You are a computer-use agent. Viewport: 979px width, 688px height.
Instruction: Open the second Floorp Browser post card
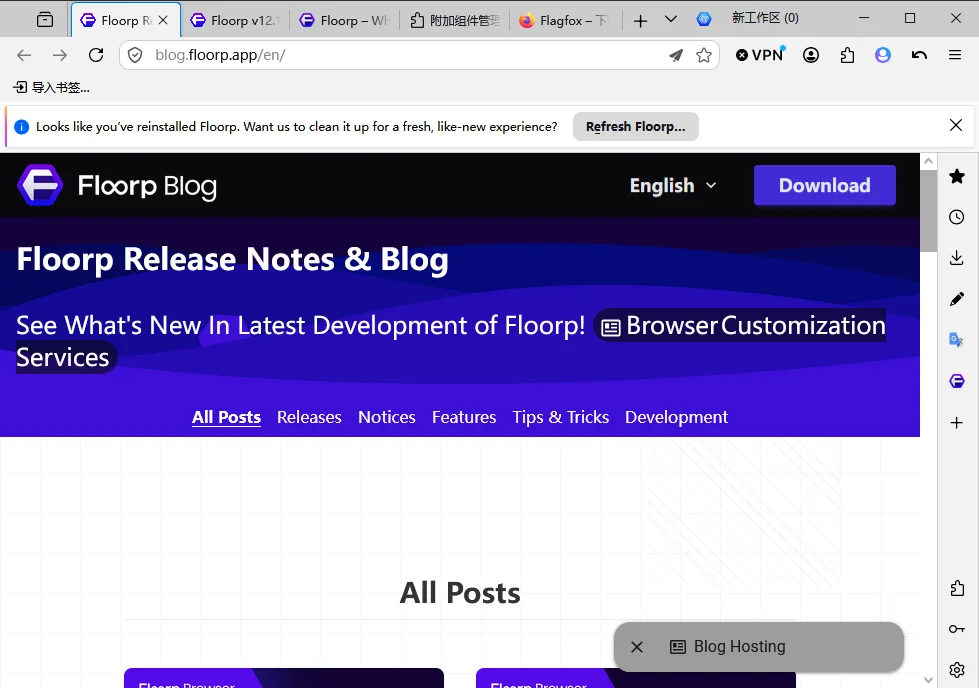(x=636, y=680)
